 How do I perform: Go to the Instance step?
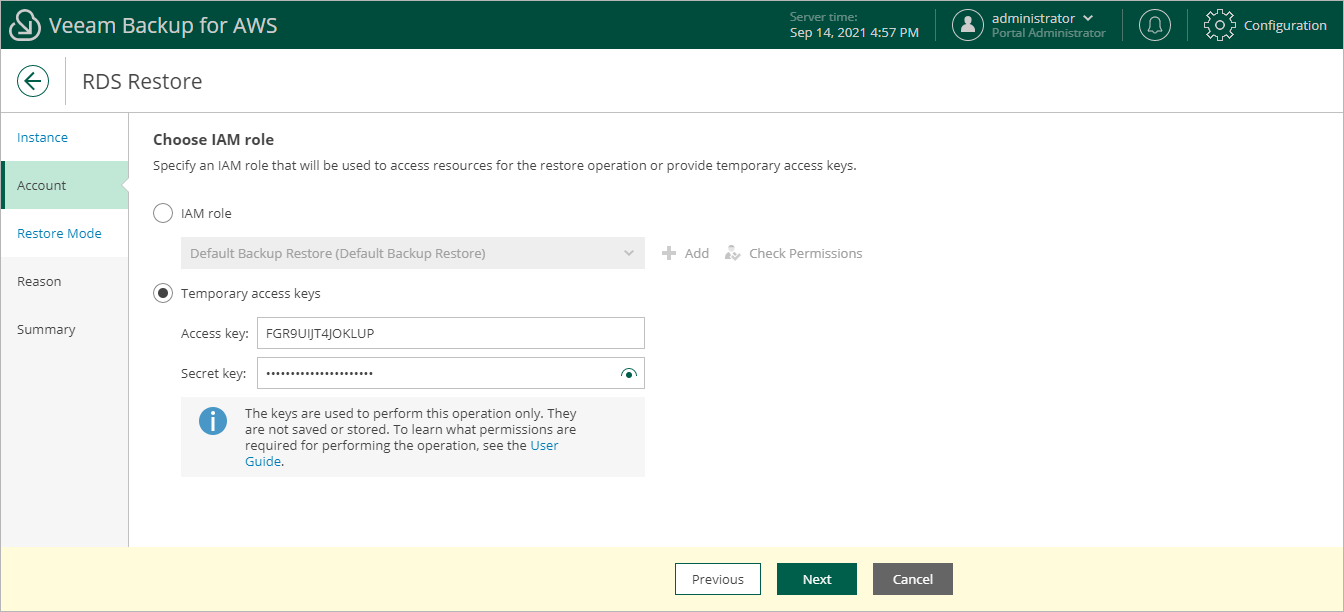coord(43,137)
